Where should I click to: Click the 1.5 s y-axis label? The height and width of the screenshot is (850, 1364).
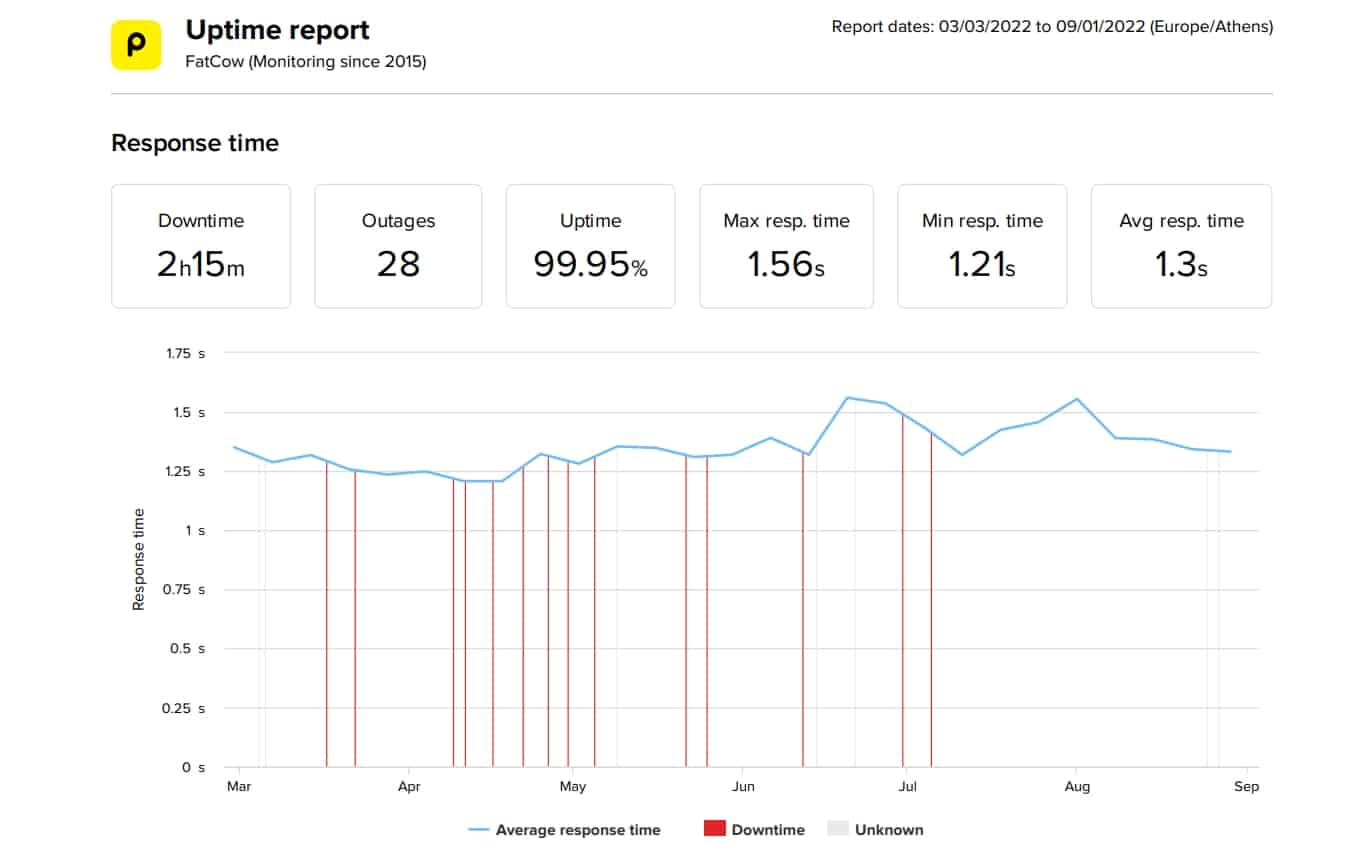pyautogui.click(x=189, y=412)
